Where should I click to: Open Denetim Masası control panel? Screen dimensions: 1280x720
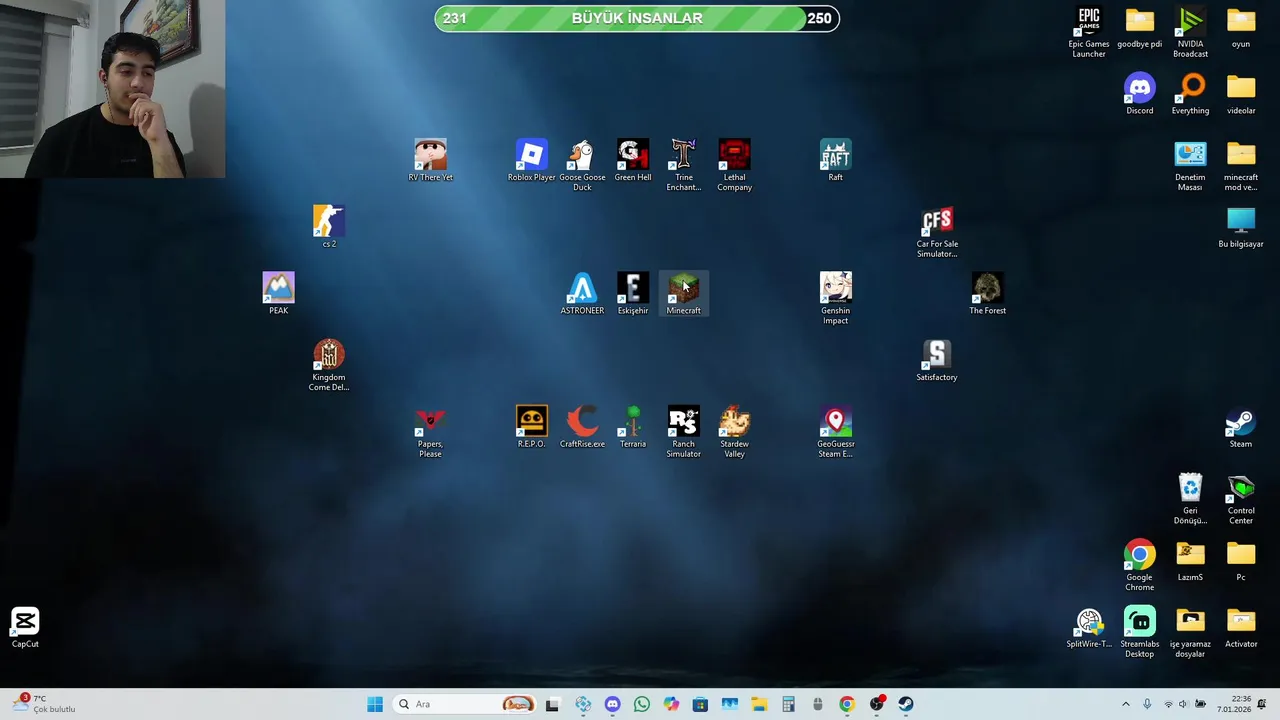(1190, 165)
